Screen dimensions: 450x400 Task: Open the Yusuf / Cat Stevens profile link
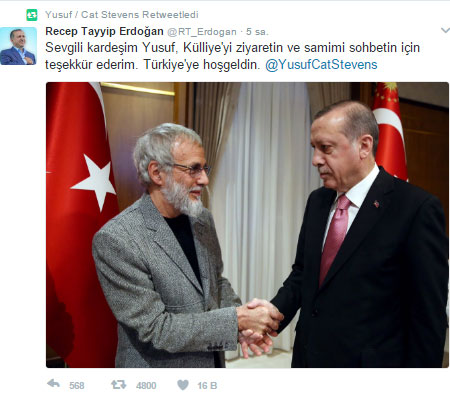click(x=92, y=15)
